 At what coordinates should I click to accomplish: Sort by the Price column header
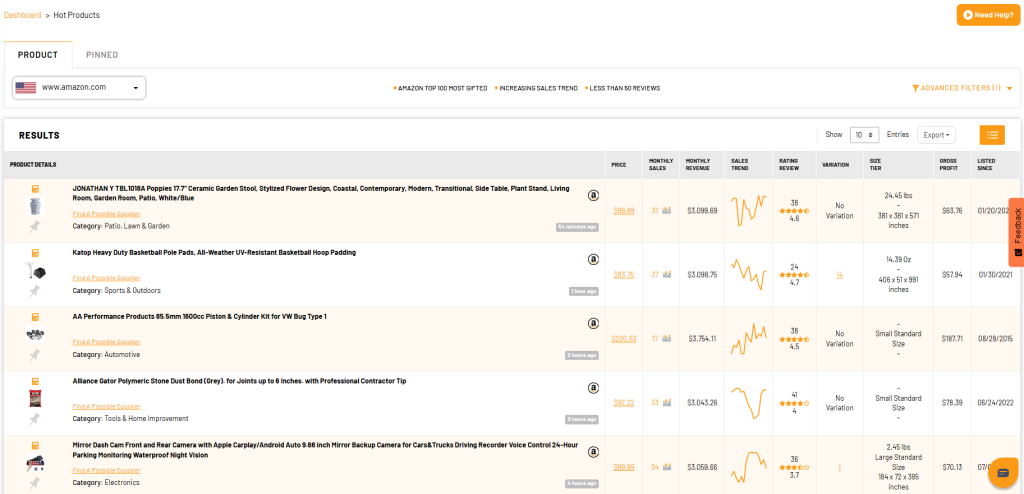click(618, 165)
